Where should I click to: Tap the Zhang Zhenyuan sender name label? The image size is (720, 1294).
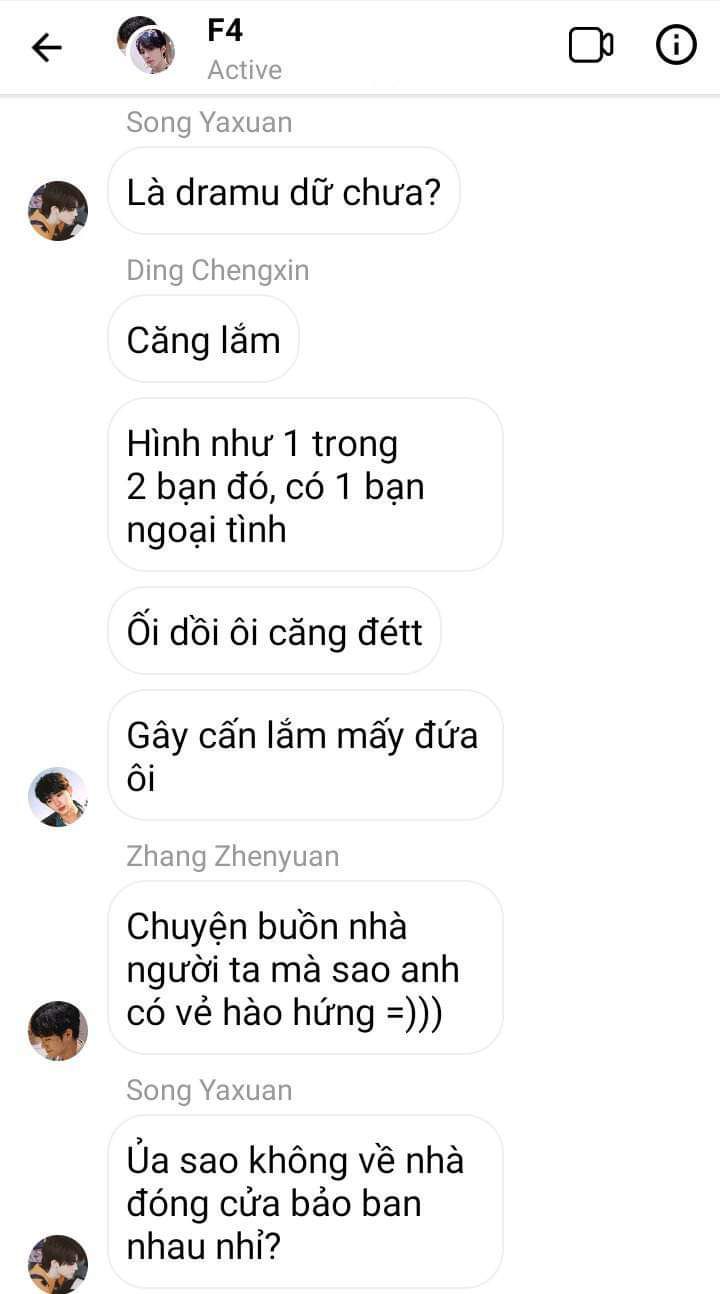[233, 857]
